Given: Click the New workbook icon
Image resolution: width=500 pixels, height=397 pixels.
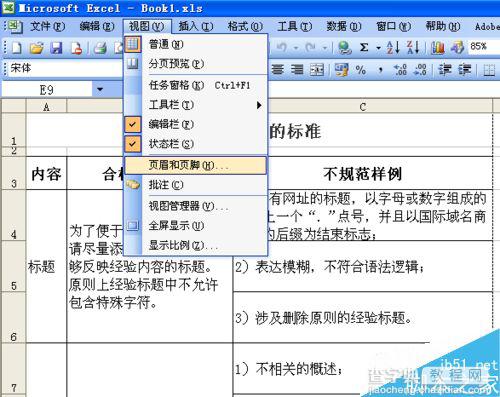Looking at the screenshot, I should 17,48.
